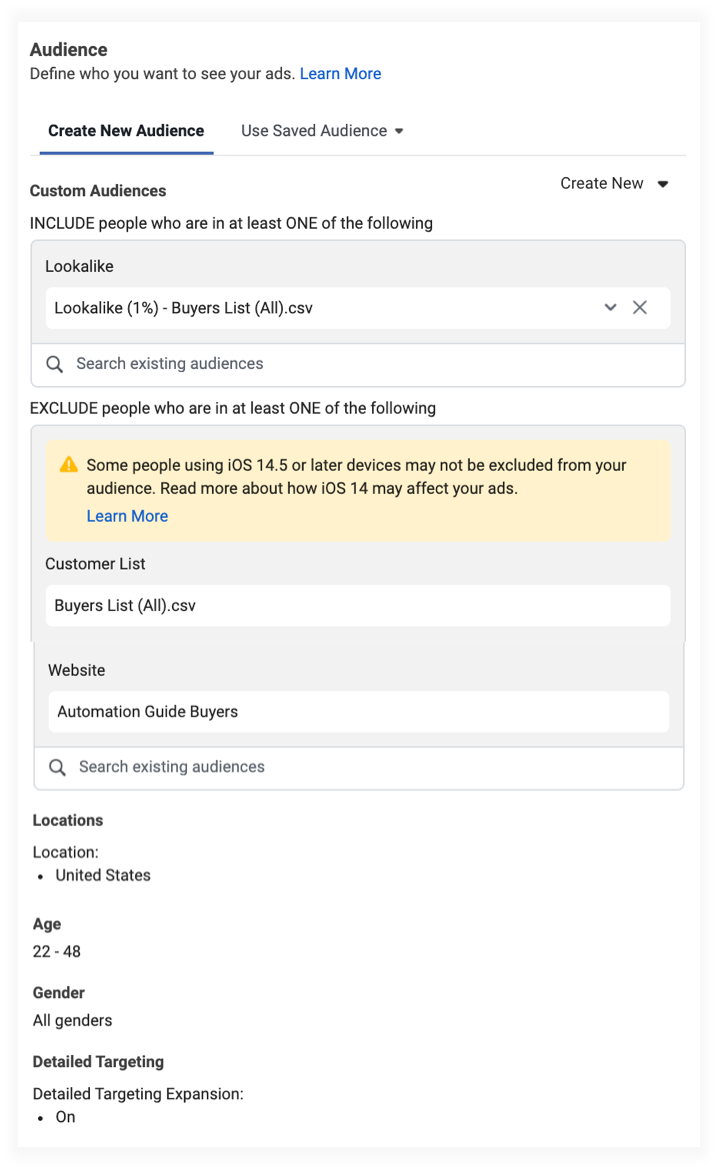Click the Detailed Targeting Expansion On value

point(66,1117)
